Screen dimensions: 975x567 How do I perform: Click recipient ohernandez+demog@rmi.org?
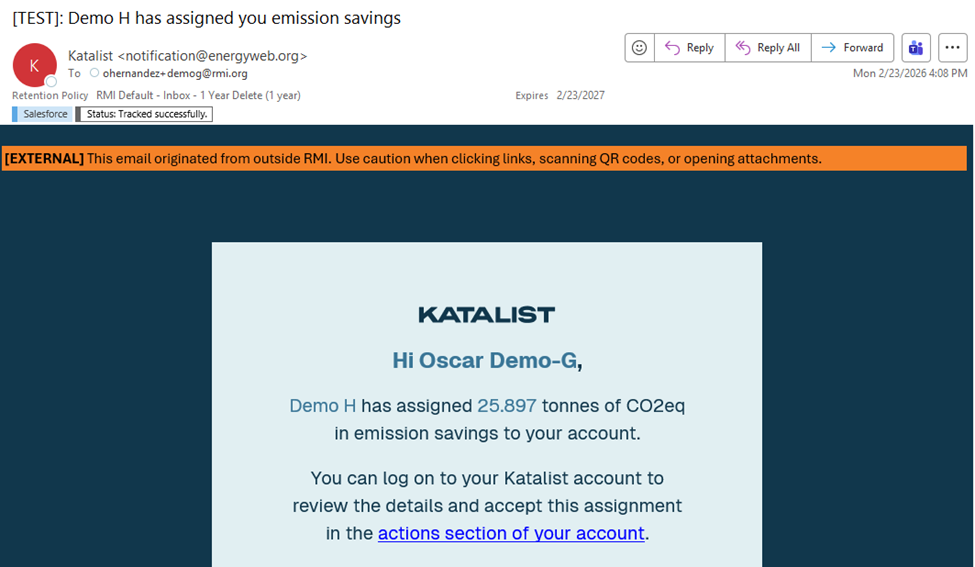tap(175, 74)
